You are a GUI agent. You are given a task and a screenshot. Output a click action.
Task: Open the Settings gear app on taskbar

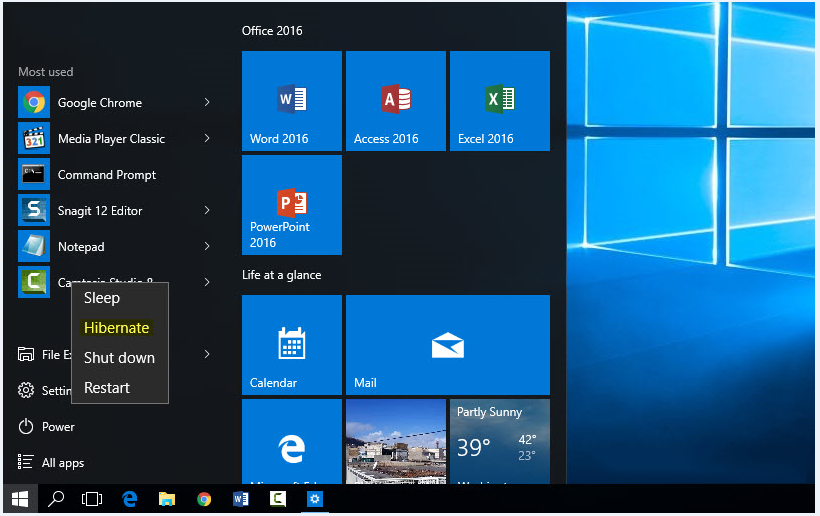tap(315, 499)
